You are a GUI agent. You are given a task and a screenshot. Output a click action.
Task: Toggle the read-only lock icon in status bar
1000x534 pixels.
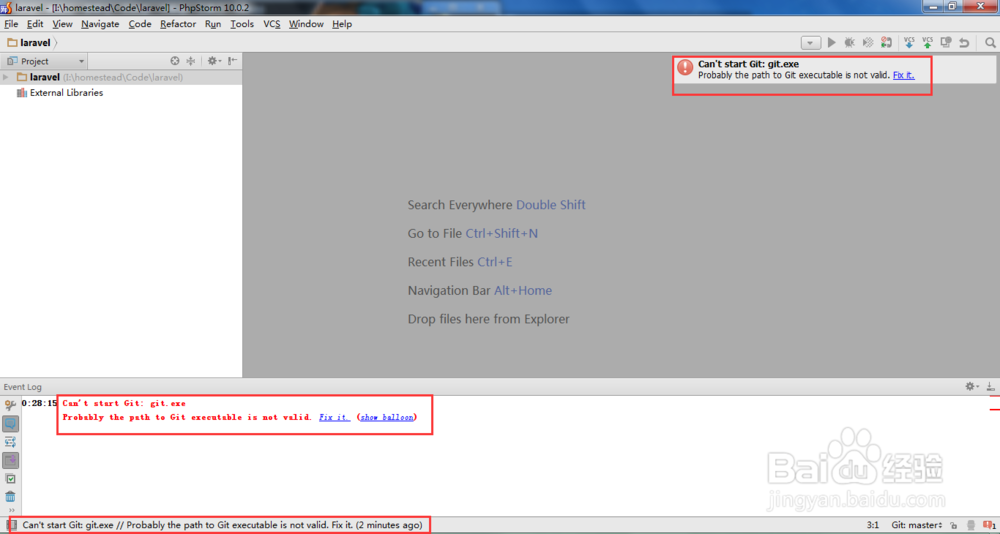click(953, 525)
